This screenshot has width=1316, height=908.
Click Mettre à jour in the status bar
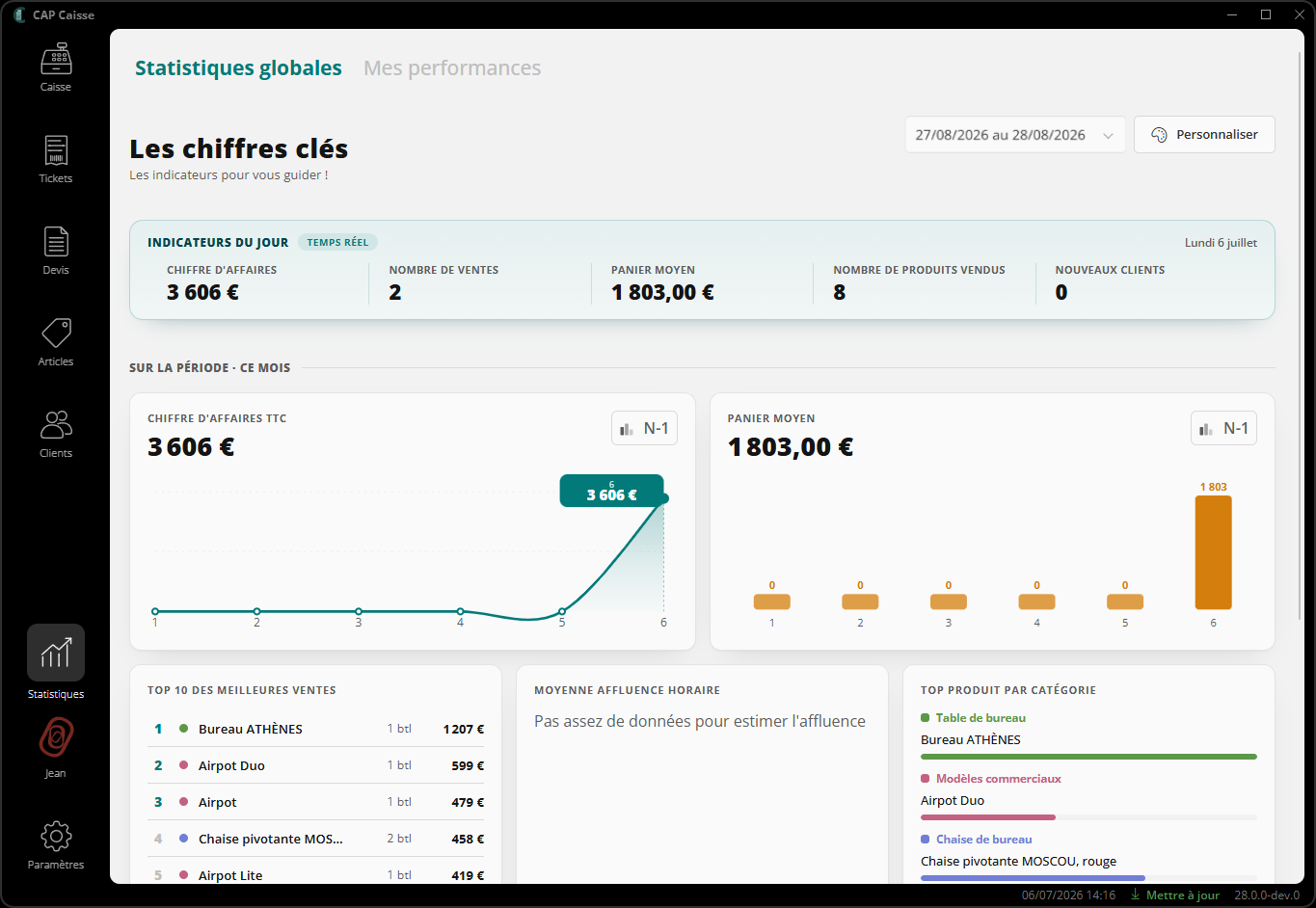[x=1175, y=895]
